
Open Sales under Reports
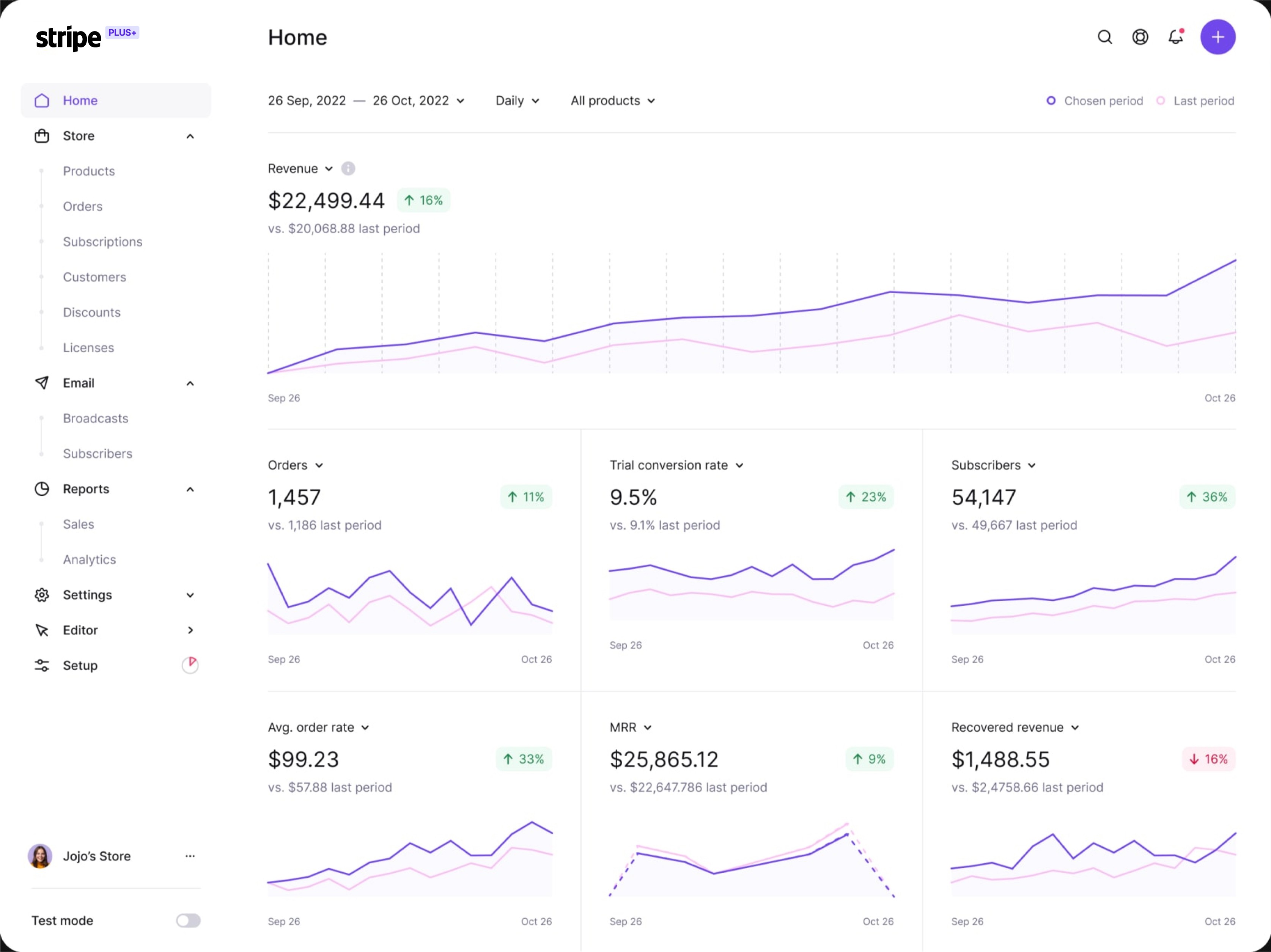pos(79,524)
